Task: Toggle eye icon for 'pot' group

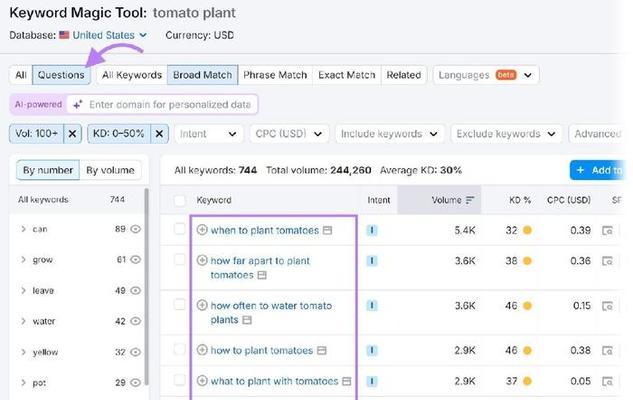Action: (x=136, y=382)
